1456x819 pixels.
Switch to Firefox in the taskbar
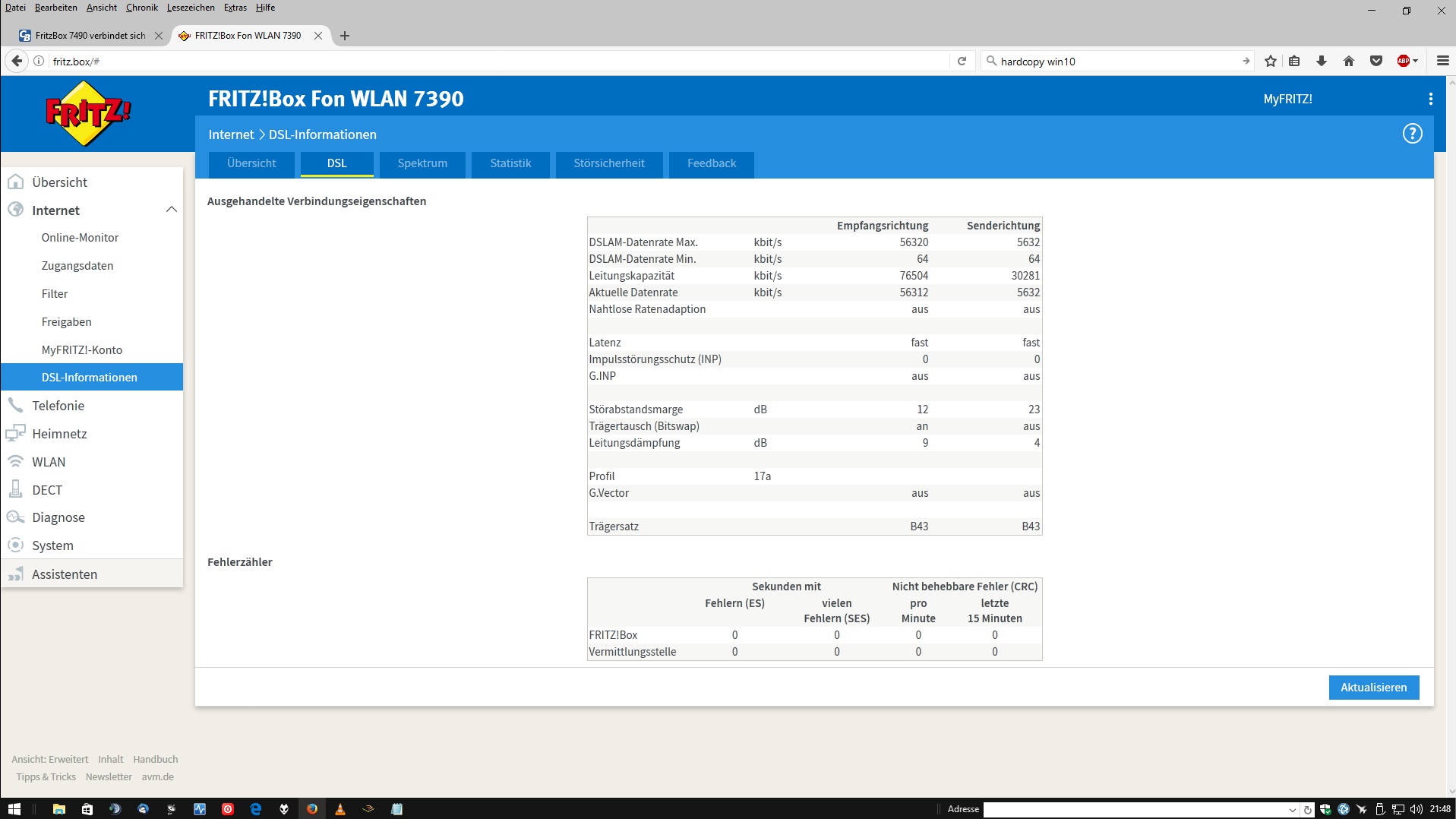(311, 809)
